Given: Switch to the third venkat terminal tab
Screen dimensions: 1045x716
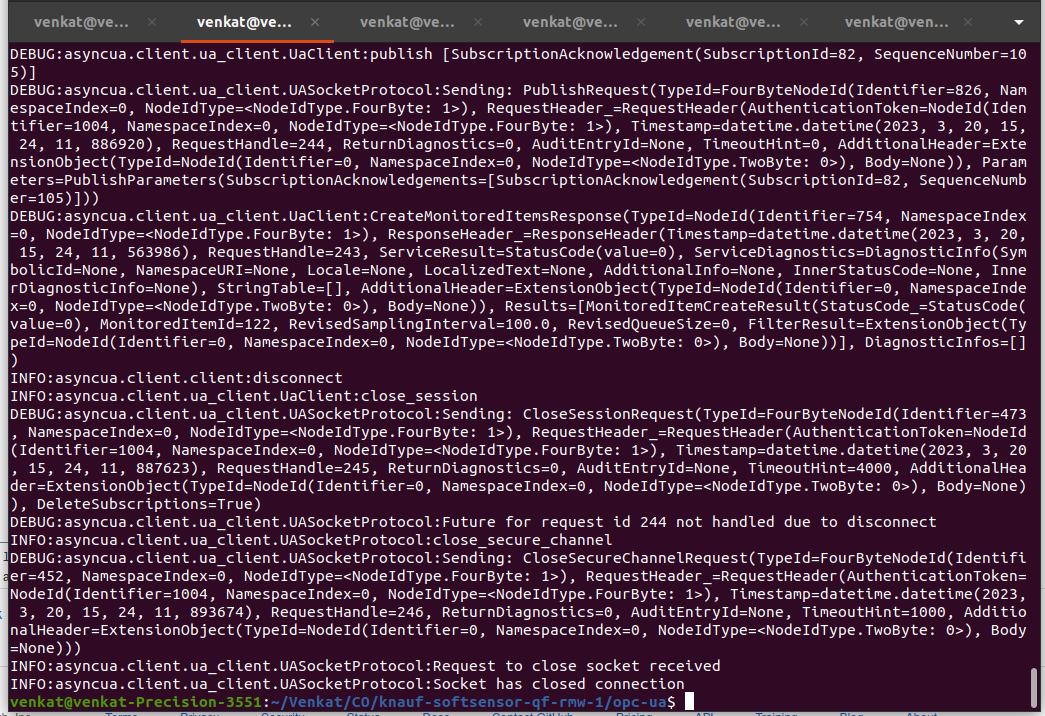Looking at the screenshot, I should pos(407,20).
